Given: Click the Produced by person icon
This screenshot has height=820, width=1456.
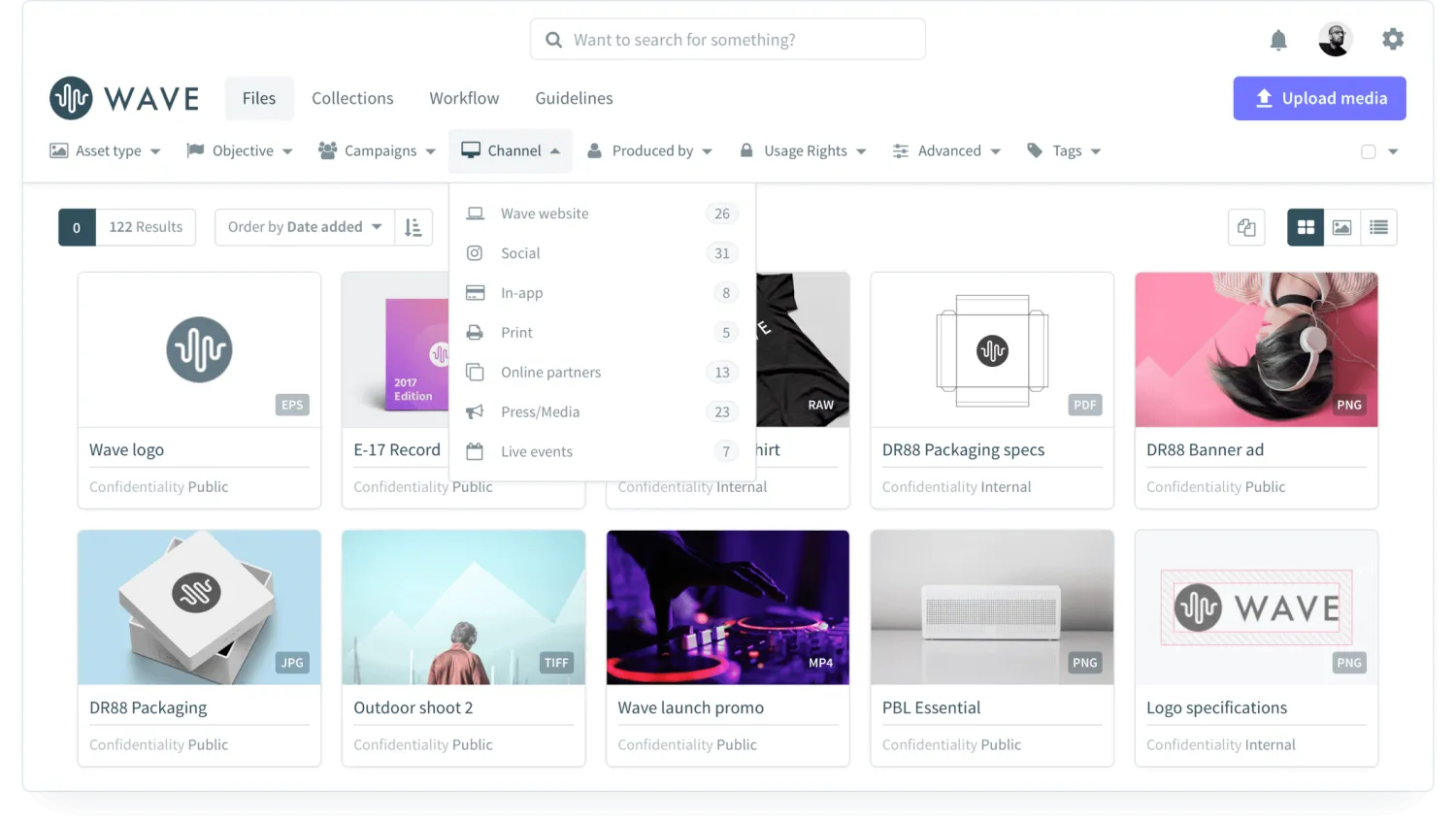Looking at the screenshot, I should [594, 150].
